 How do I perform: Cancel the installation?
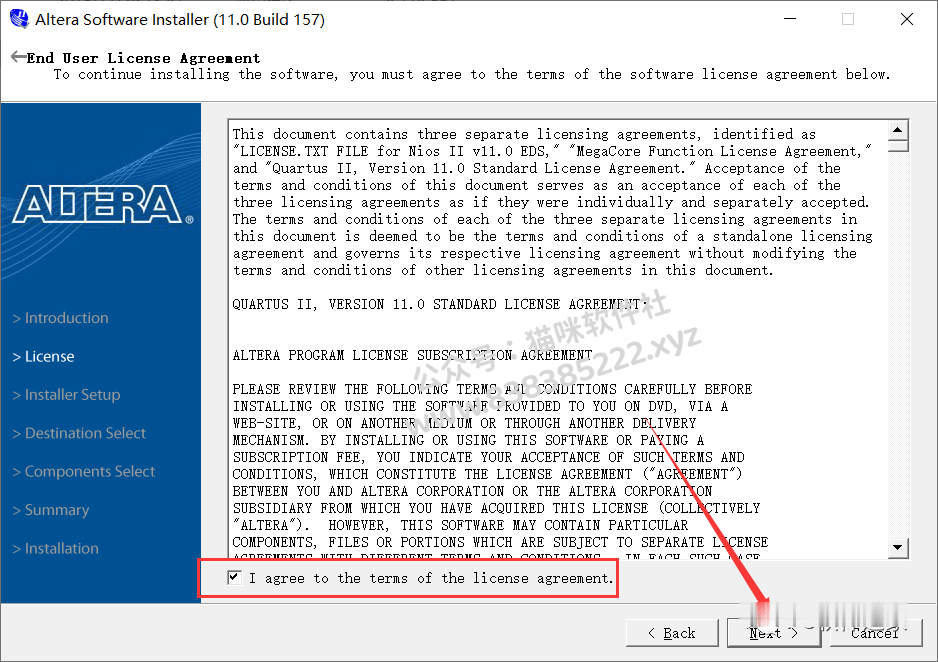876,633
